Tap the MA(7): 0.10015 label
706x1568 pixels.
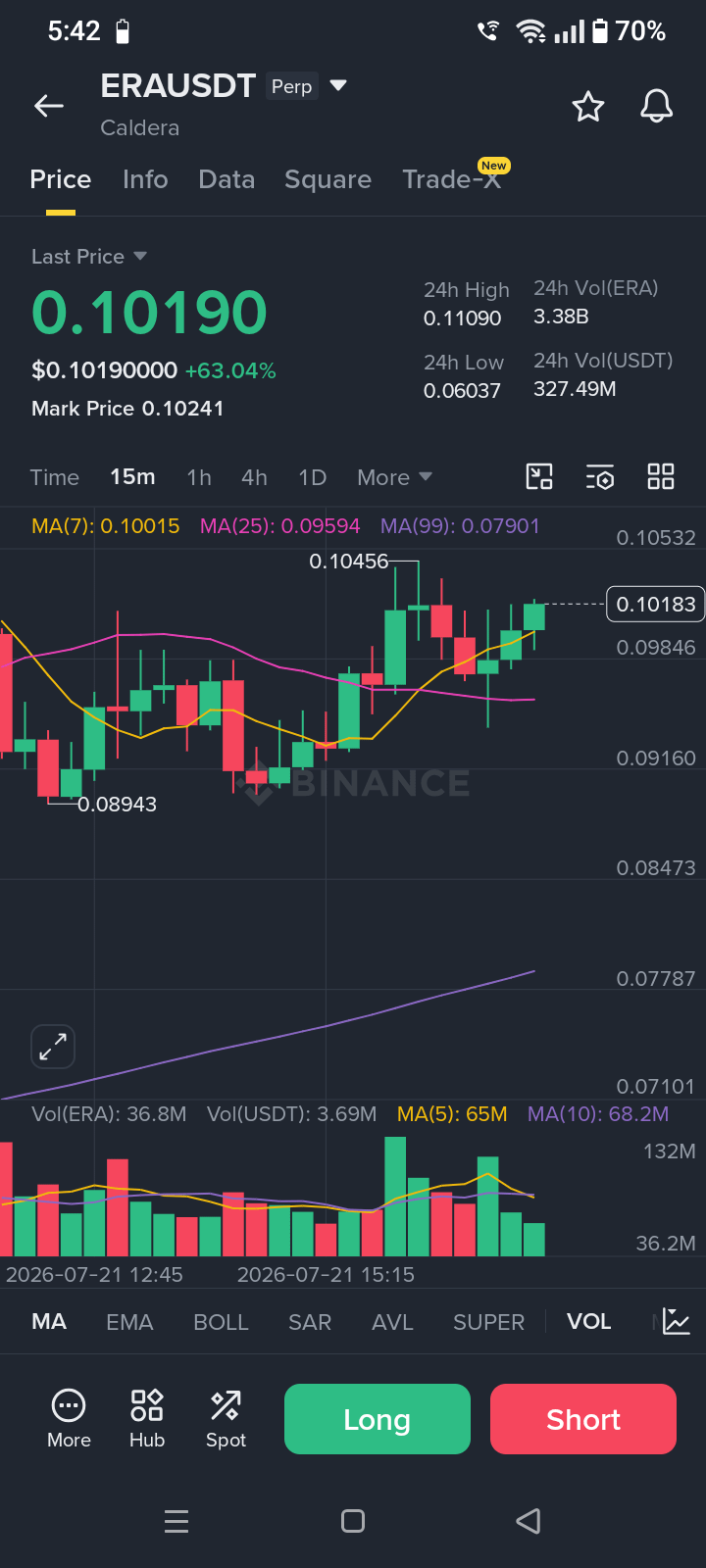(106, 526)
